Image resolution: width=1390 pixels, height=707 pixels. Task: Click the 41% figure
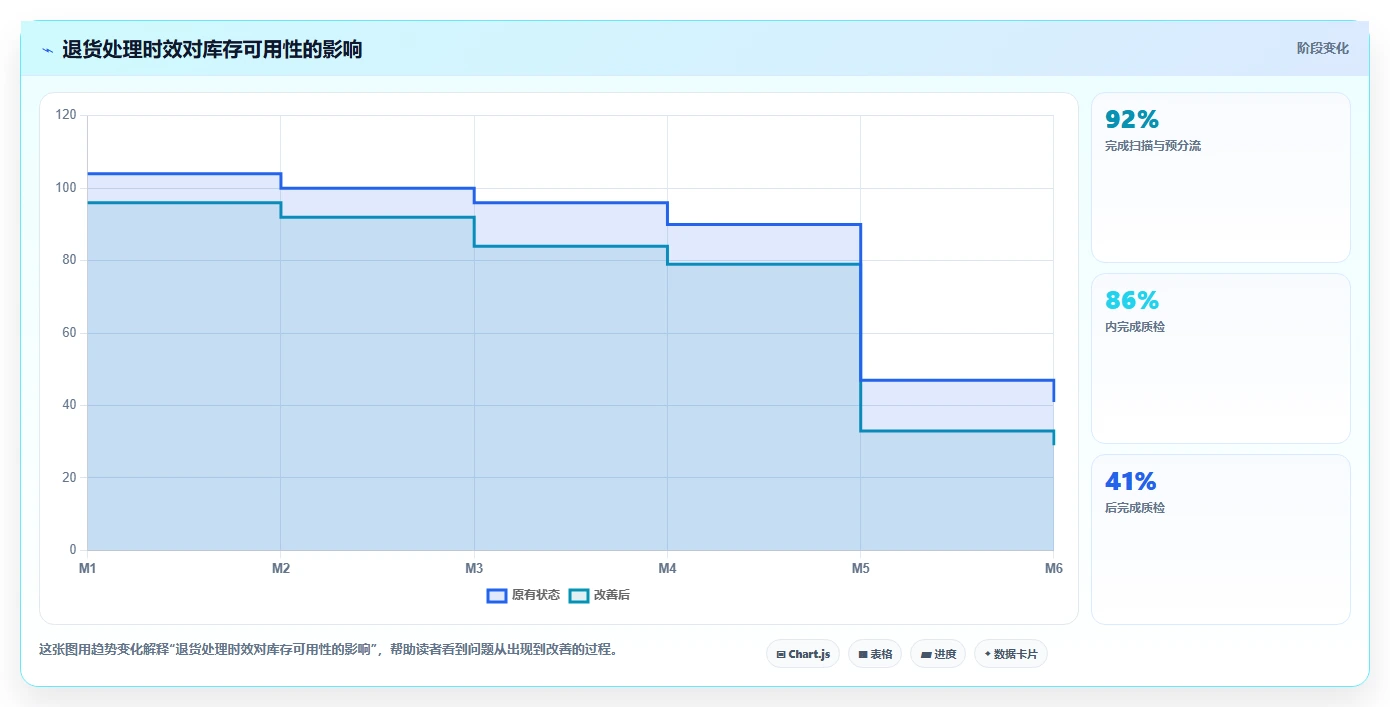point(1131,481)
